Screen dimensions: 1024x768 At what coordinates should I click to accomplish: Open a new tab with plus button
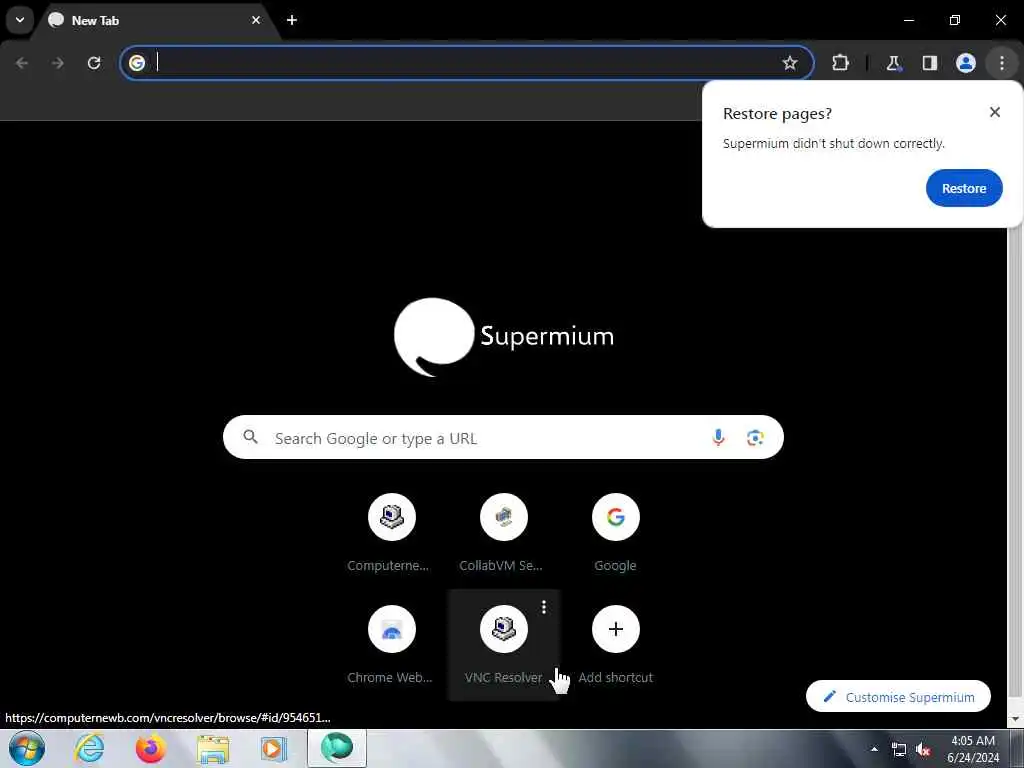(292, 20)
